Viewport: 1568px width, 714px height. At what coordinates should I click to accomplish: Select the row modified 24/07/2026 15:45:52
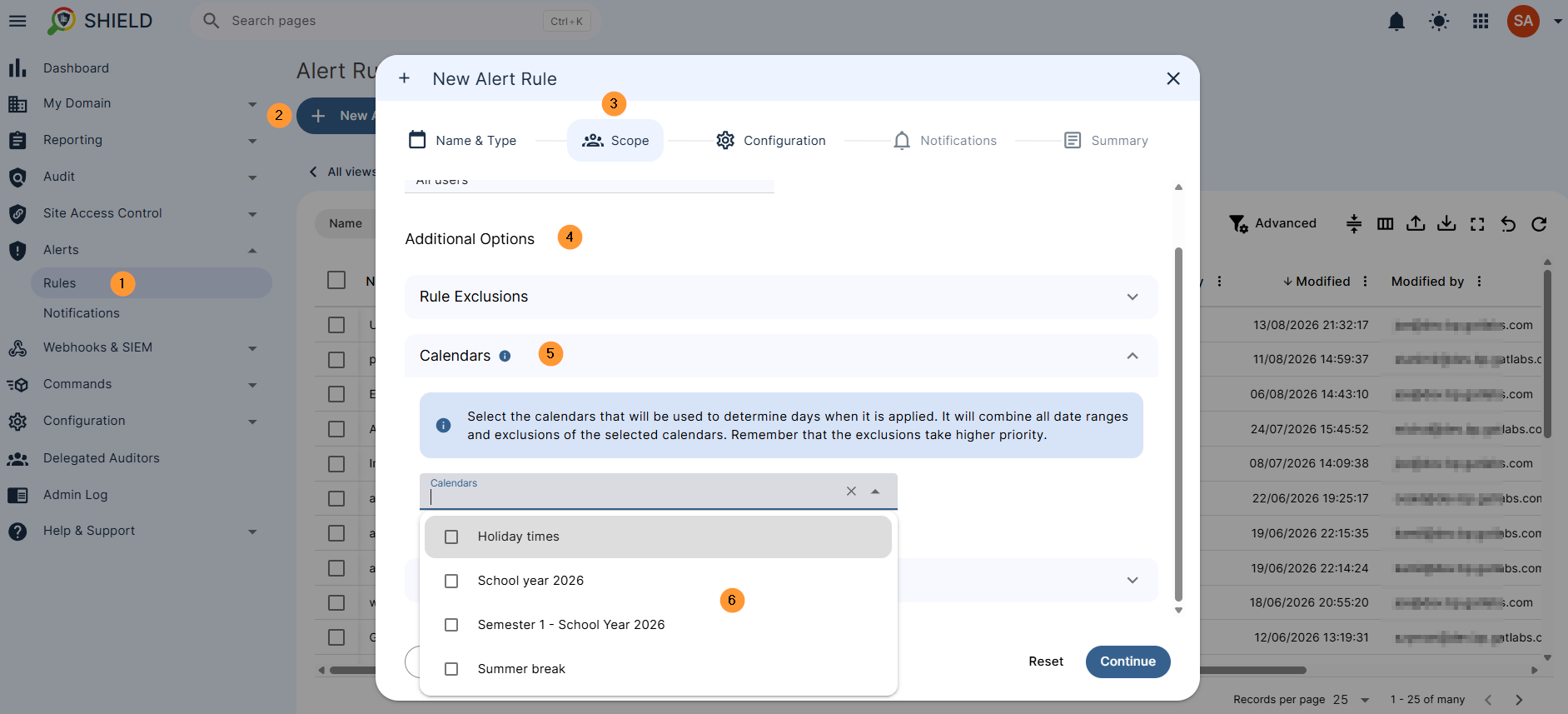pos(336,429)
